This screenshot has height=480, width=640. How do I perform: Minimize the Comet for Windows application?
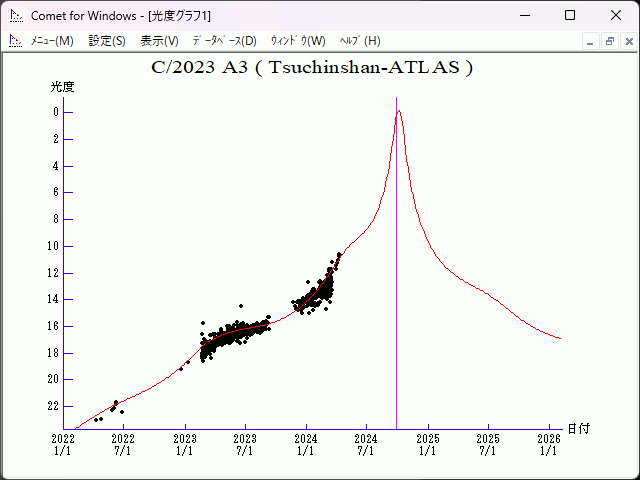click(524, 15)
